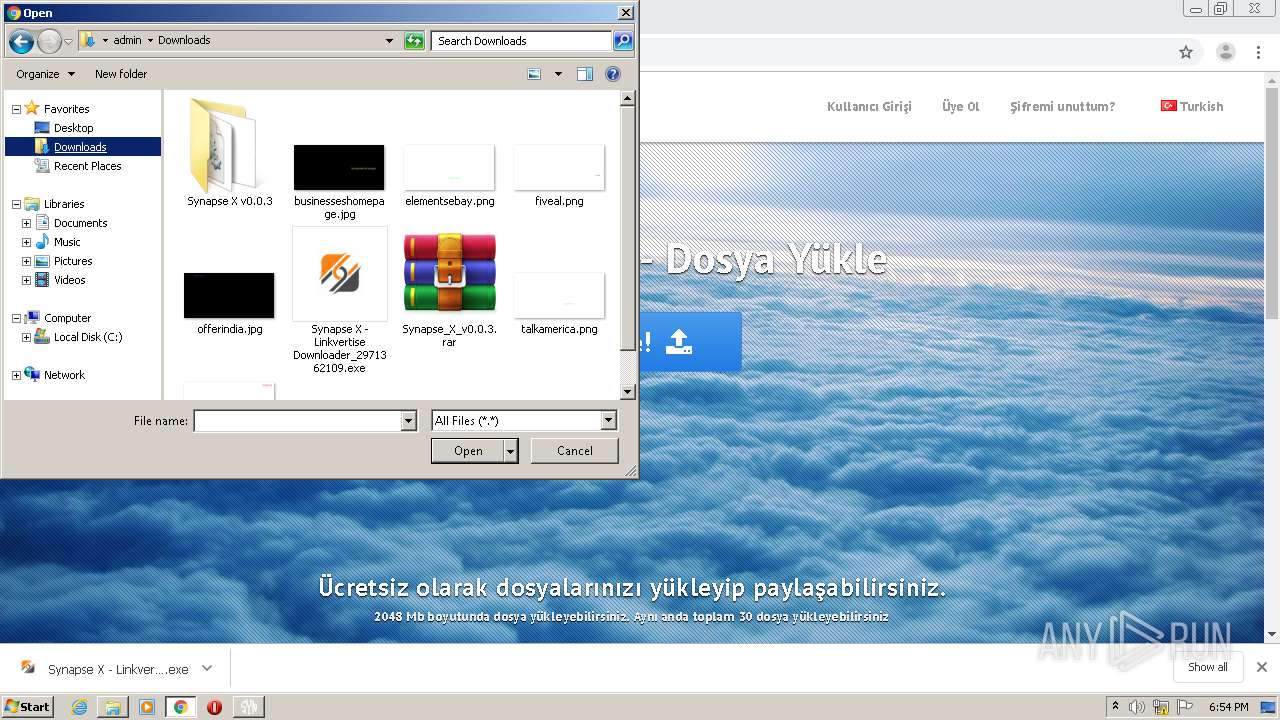Expand the Documents library
Image resolution: width=1280 pixels, height=720 pixels.
coord(26,223)
